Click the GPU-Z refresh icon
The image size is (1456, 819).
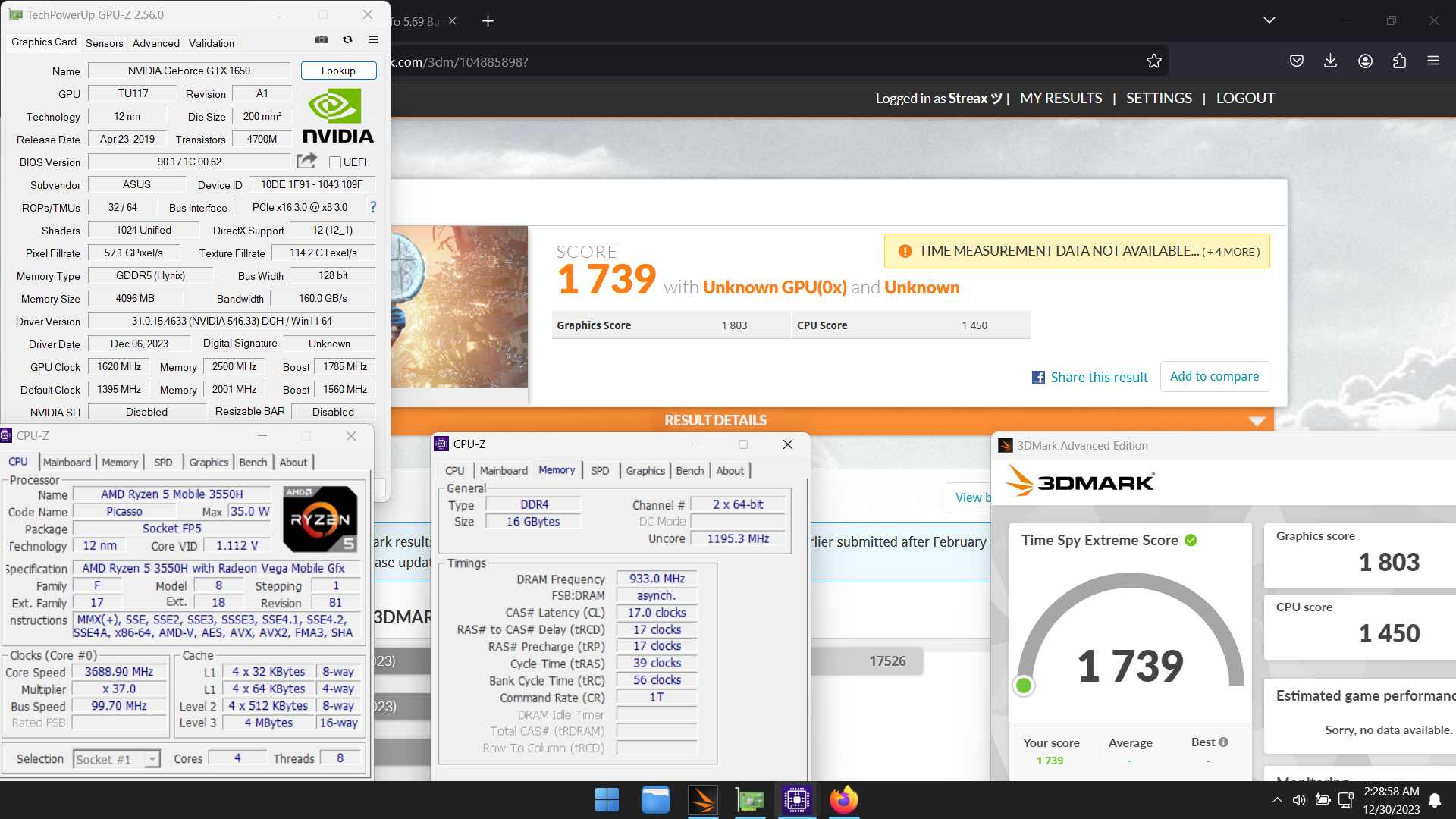coord(347,39)
